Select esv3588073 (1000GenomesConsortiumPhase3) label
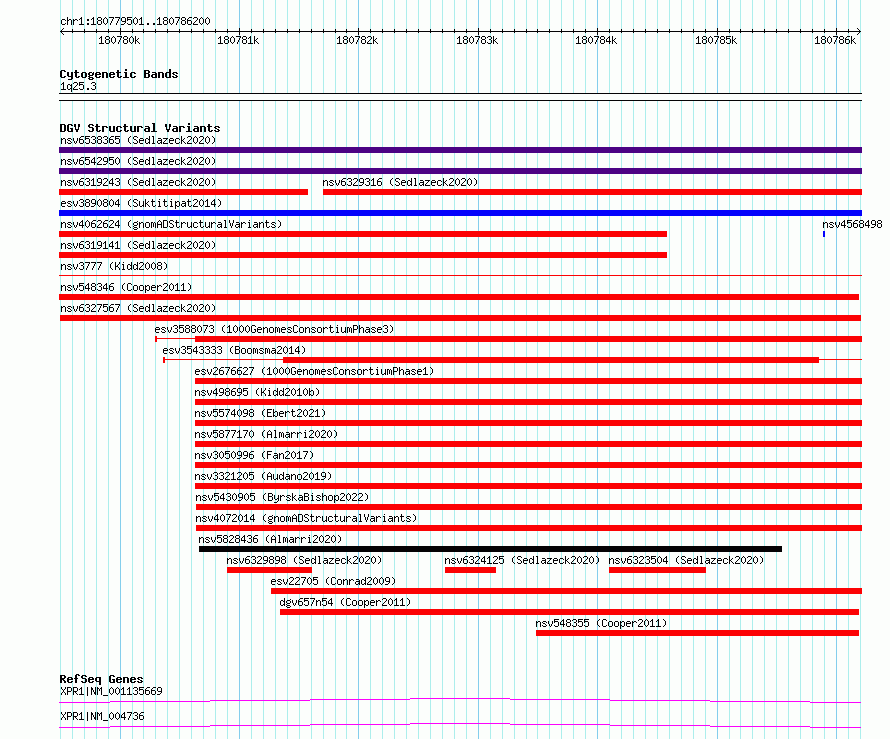890x739 pixels. coord(274,329)
